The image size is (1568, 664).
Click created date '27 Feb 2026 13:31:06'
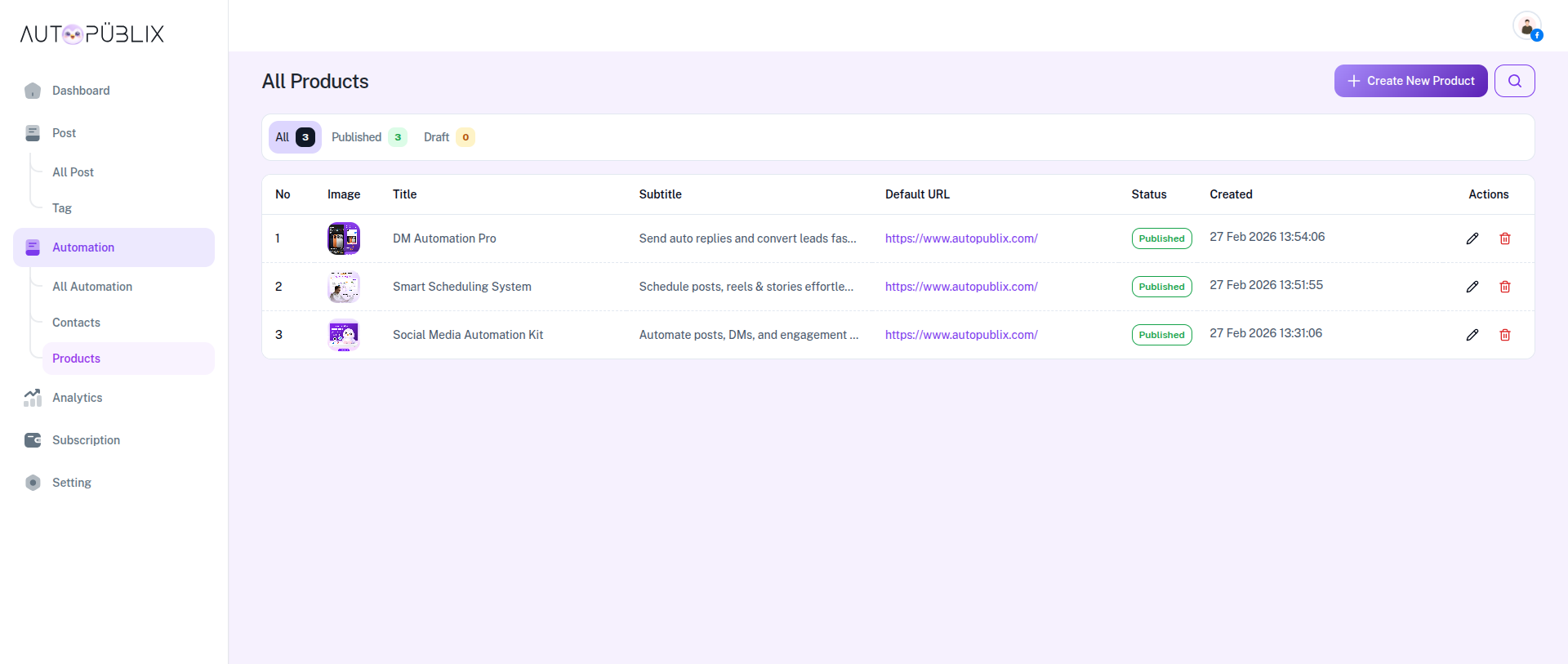pyautogui.click(x=1266, y=333)
